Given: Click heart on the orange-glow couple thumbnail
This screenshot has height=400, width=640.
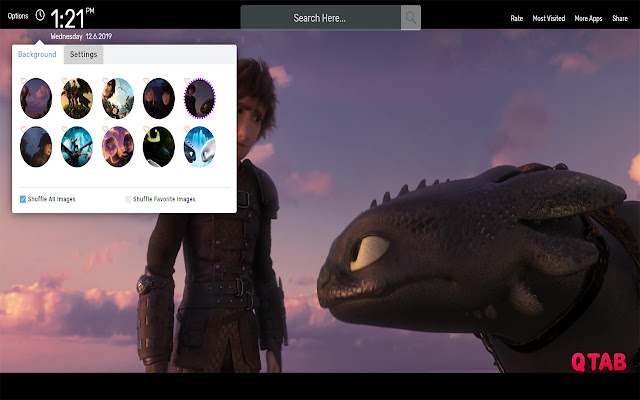Looking at the screenshot, I should (x=105, y=129).
